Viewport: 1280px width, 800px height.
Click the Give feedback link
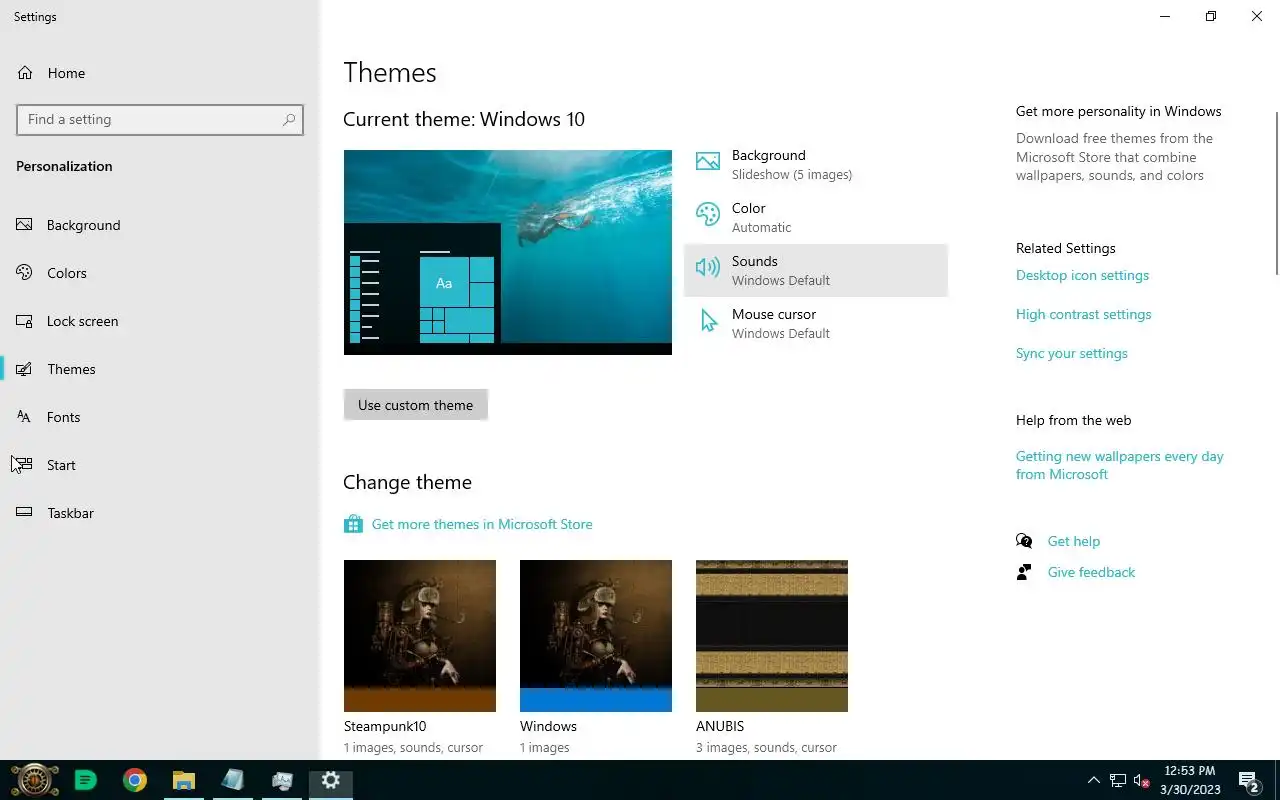(x=1091, y=572)
